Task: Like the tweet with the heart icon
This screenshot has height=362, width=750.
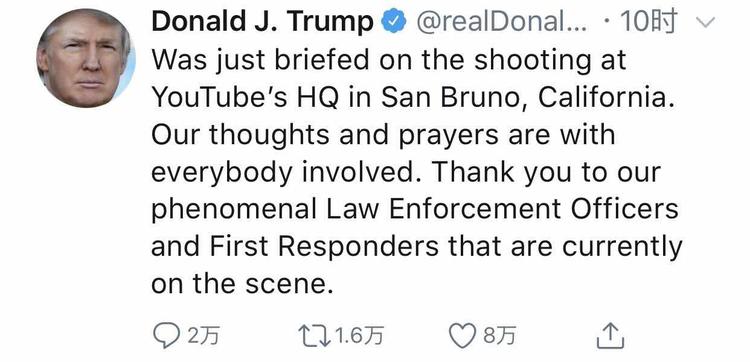Action: pyautogui.click(x=462, y=336)
